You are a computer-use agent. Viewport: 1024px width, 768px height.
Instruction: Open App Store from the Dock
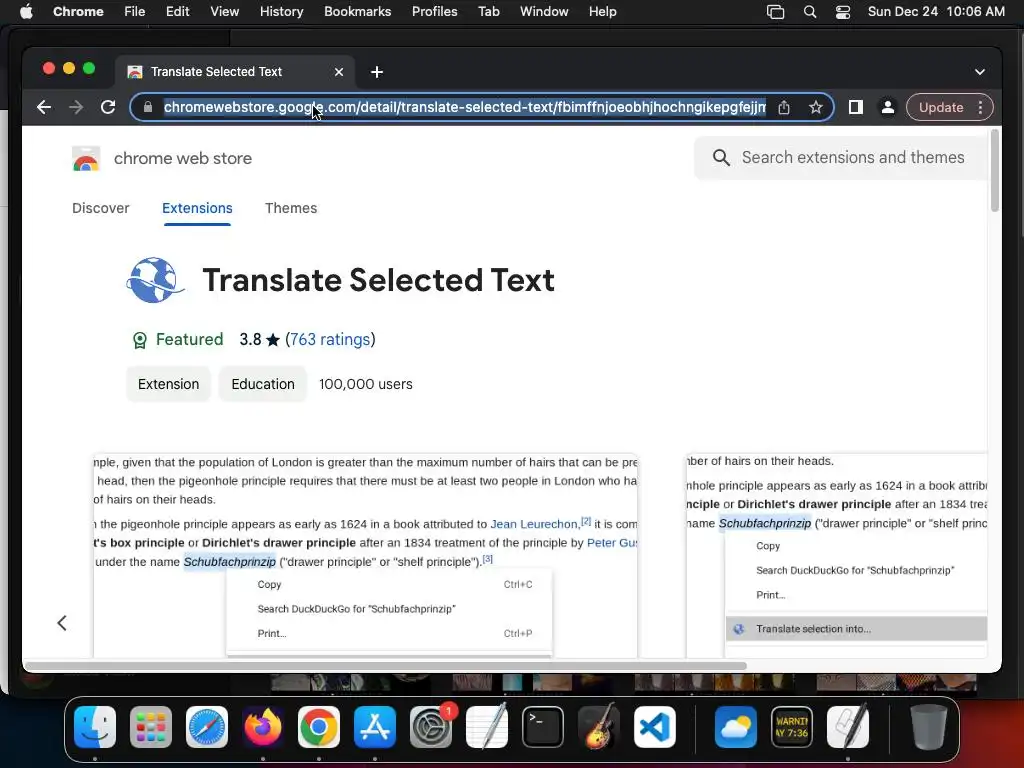pyautogui.click(x=375, y=727)
